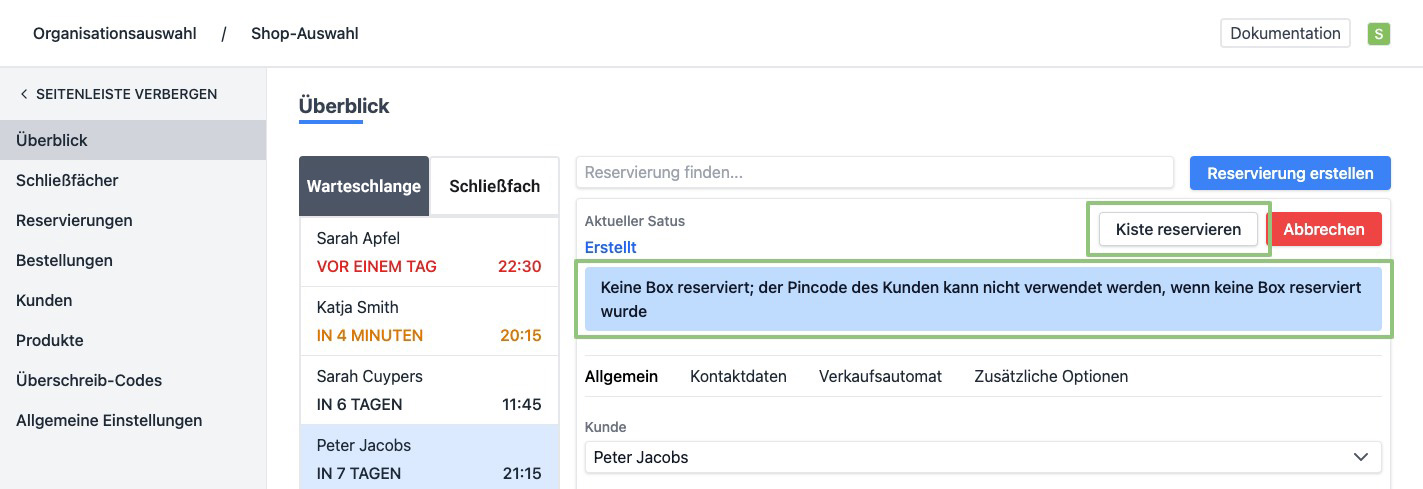Navigate to Überschreib-Codes in sidebar
Image resolution: width=1423 pixels, height=489 pixels.
click(89, 380)
